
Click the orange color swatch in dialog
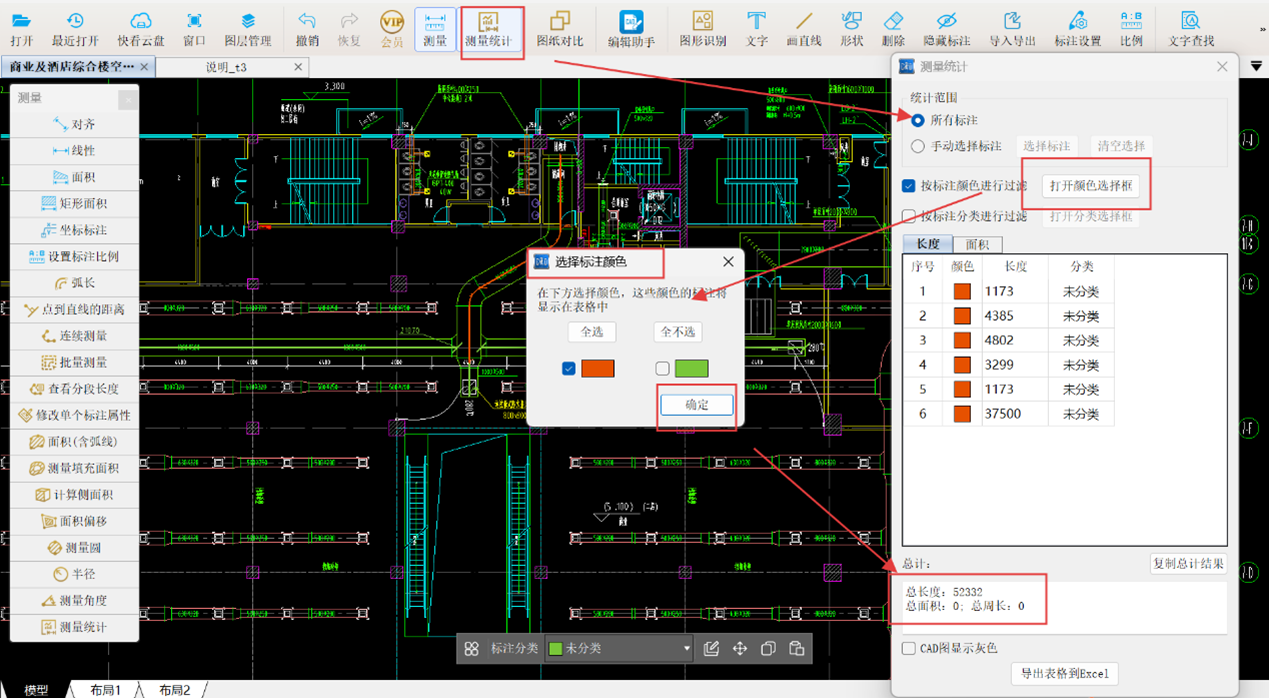598,369
